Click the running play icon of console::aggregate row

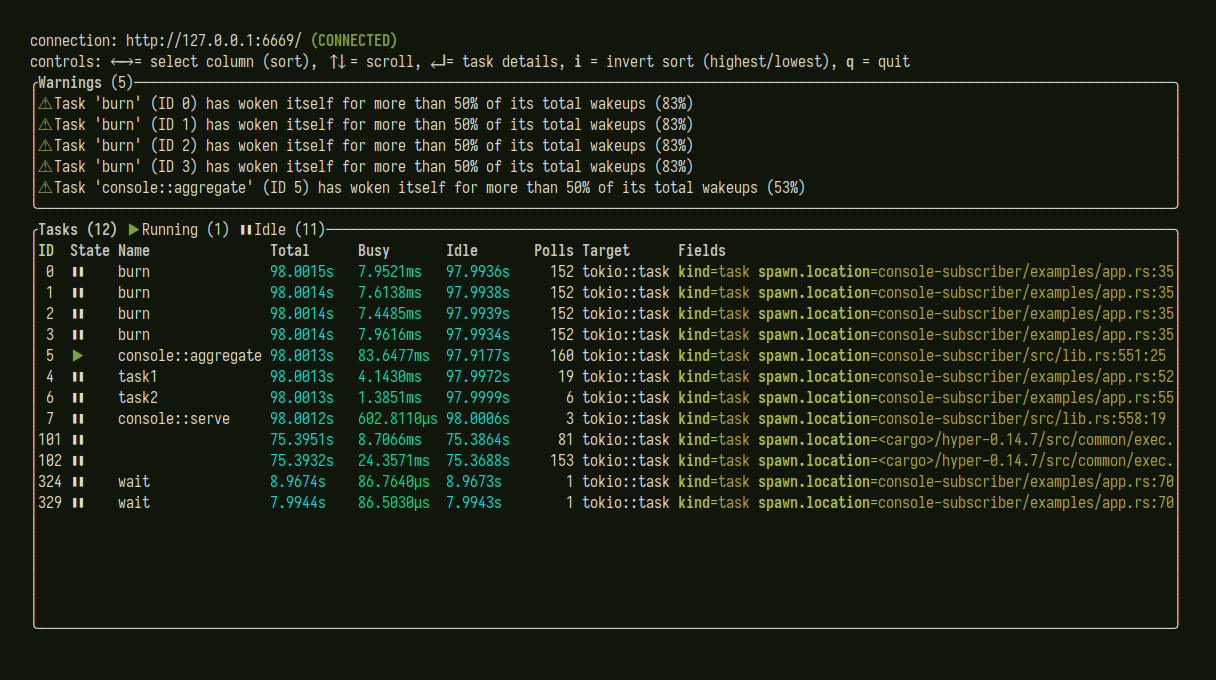(78, 356)
